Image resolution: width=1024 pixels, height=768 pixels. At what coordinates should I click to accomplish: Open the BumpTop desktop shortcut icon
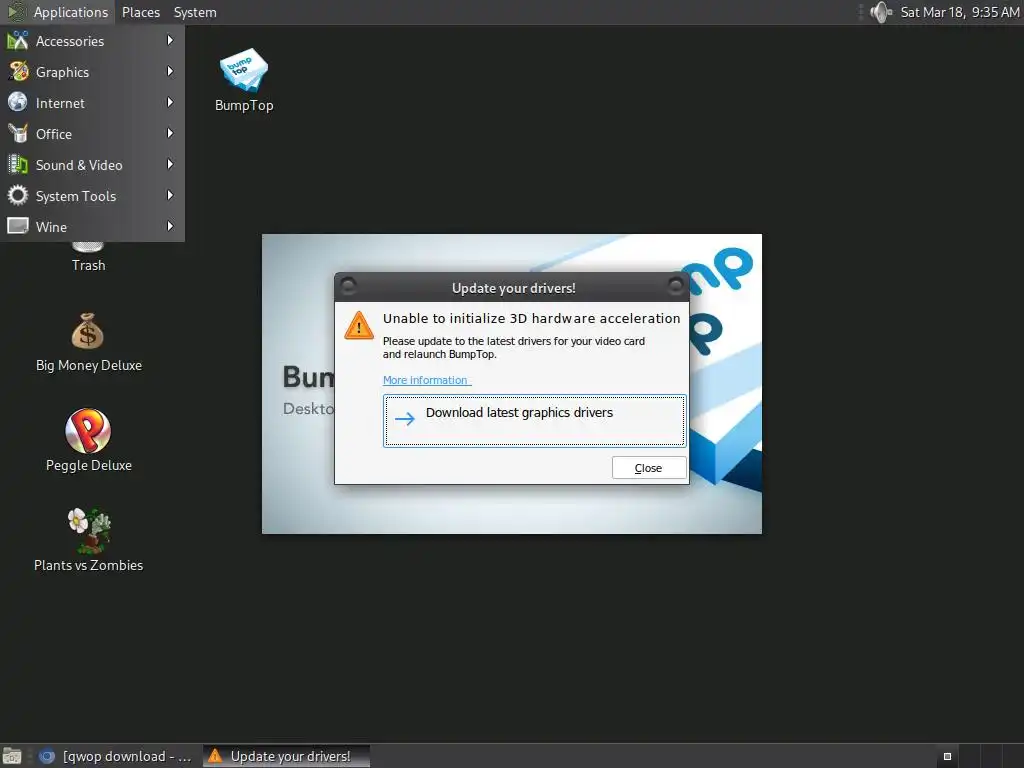point(244,71)
